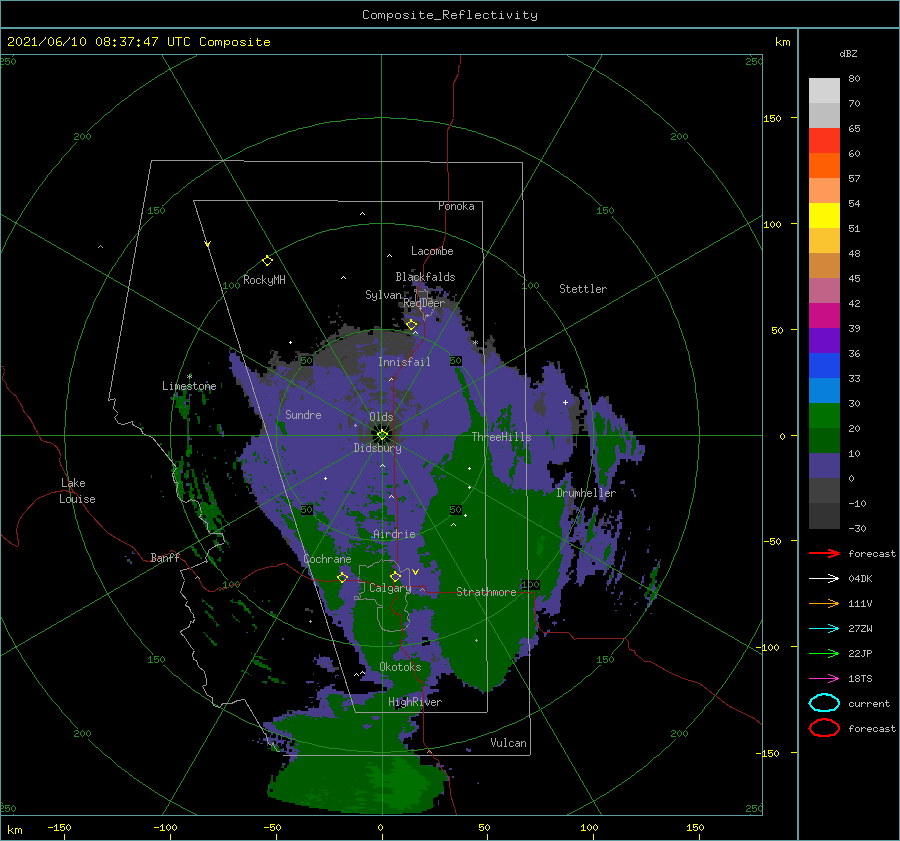Image resolution: width=900 pixels, height=841 pixels.
Task: Click the red forecast arrow legend icon
Action: 824,553
